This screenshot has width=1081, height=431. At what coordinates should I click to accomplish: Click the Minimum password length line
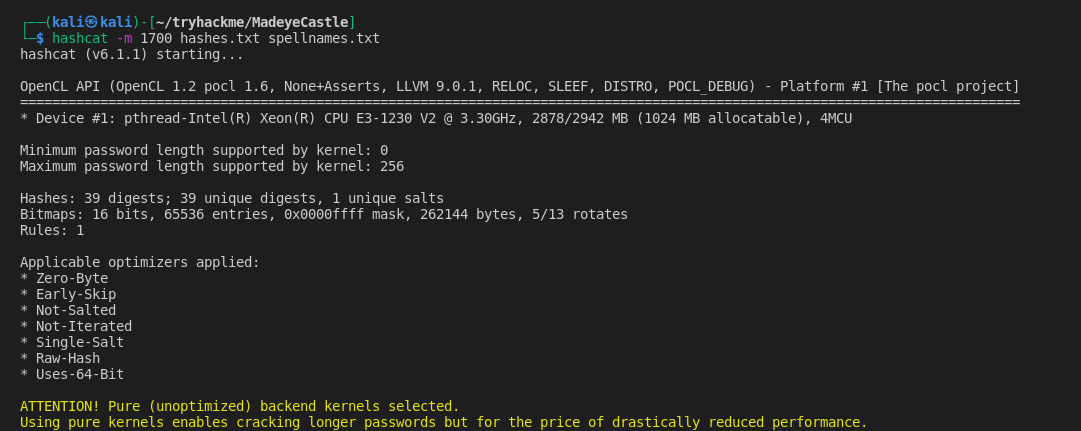click(204, 150)
